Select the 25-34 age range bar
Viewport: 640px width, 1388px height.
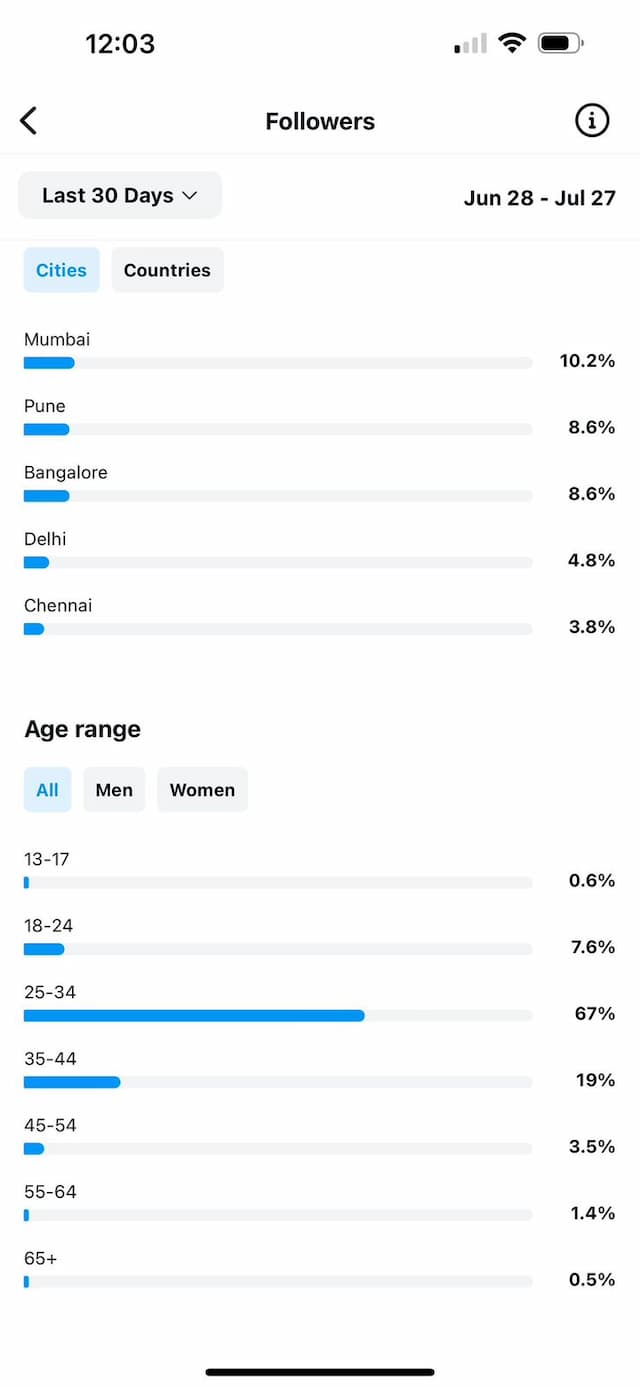[x=278, y=1015]
